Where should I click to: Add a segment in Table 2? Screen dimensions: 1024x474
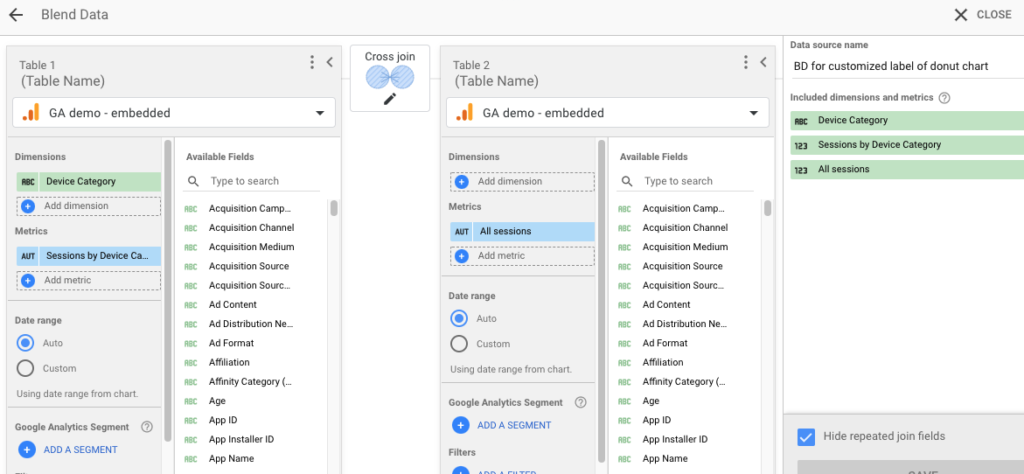coord(502,425)
